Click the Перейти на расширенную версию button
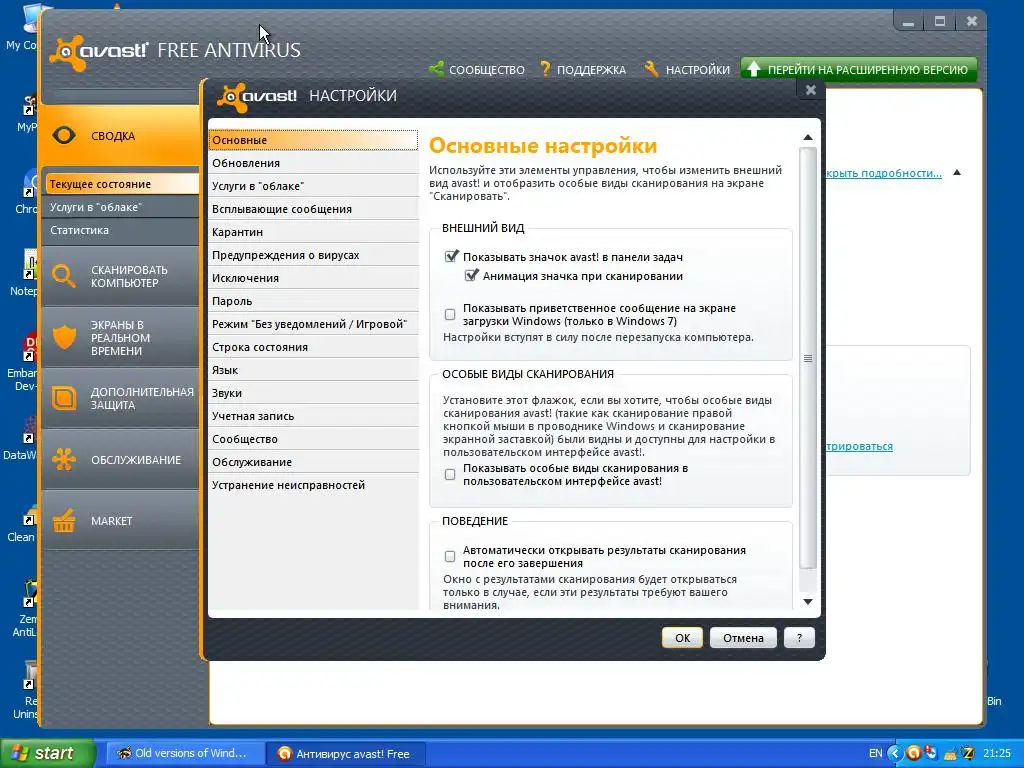Viewport: 1024px width, 768px height. click(859, 69)
